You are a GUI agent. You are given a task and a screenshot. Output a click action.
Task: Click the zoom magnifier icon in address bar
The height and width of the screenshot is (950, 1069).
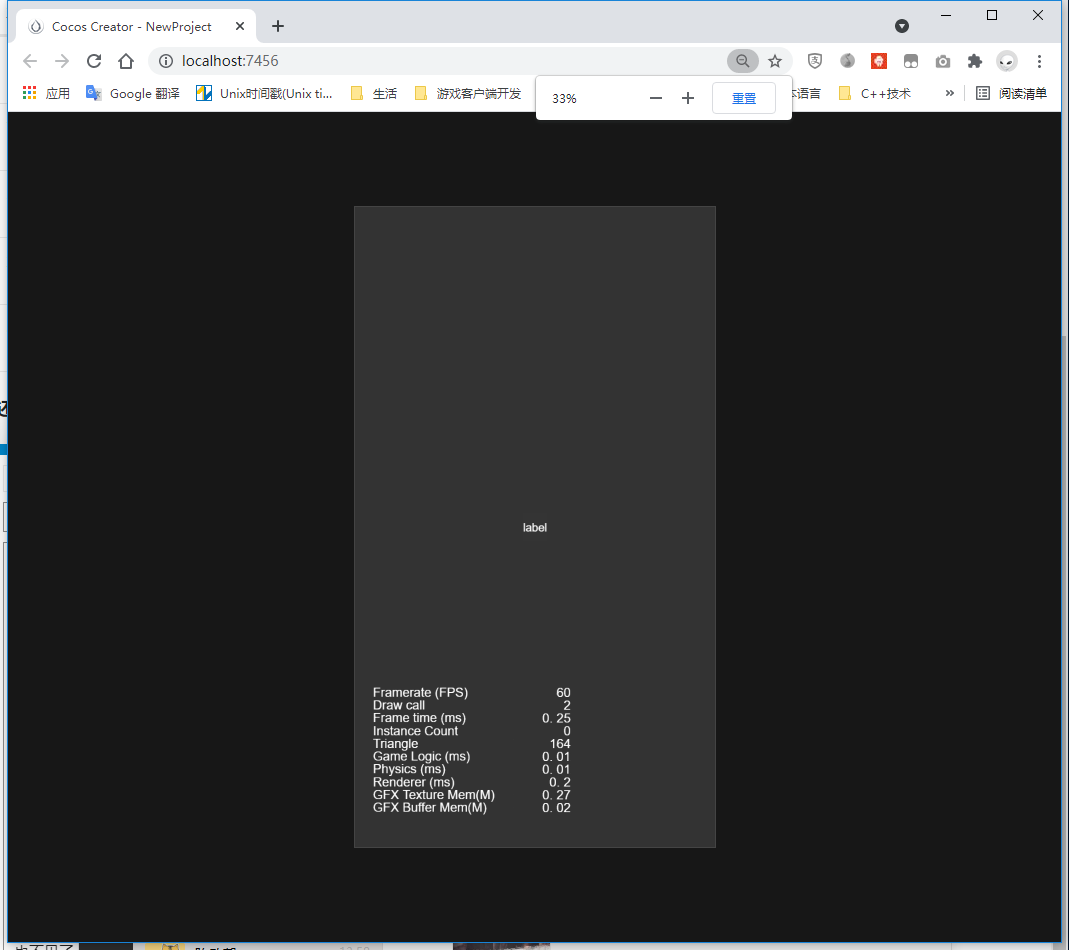[x=742, y=61]
